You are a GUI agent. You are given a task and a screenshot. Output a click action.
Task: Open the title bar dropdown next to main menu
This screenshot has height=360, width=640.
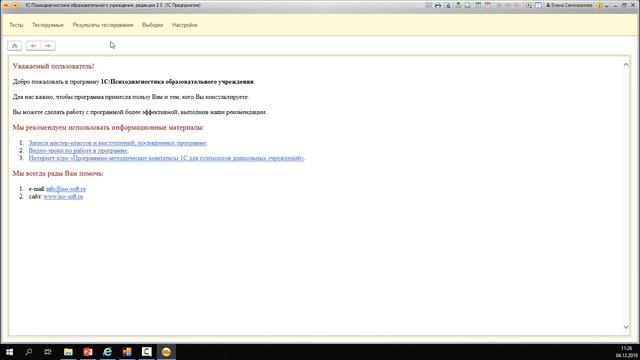pos(15,5)
